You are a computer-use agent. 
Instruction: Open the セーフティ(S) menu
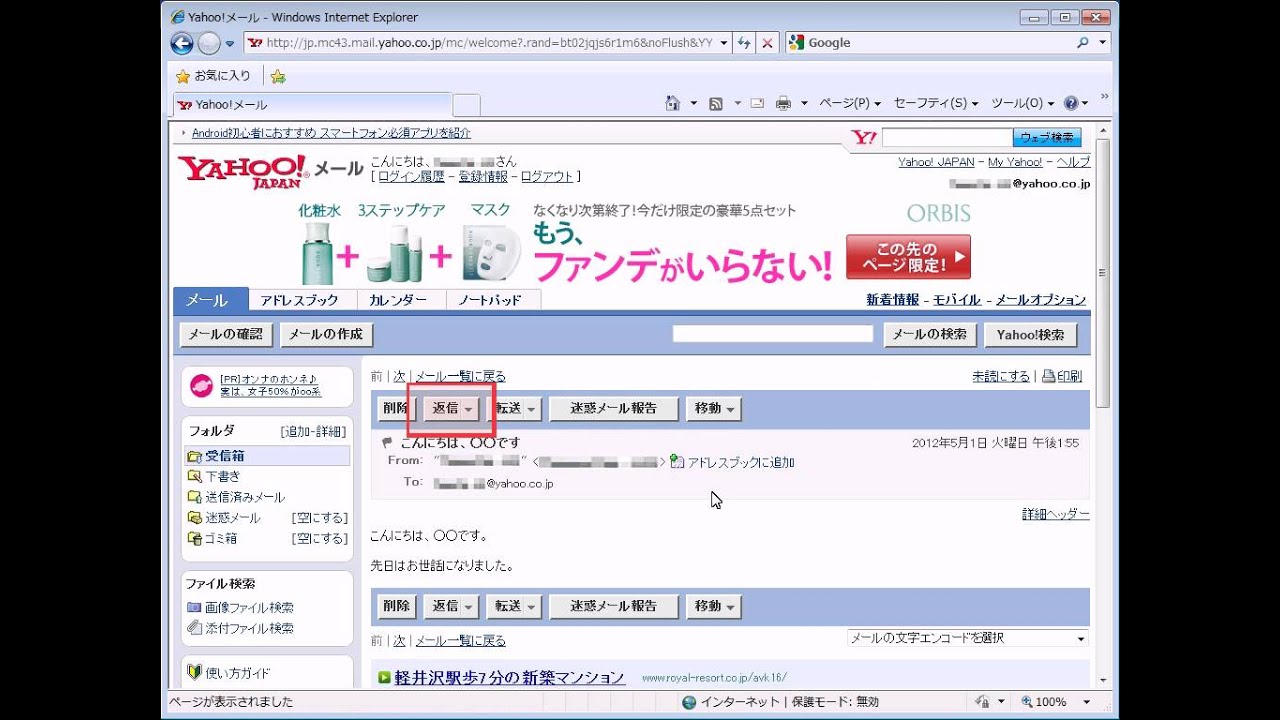point(936,103)
